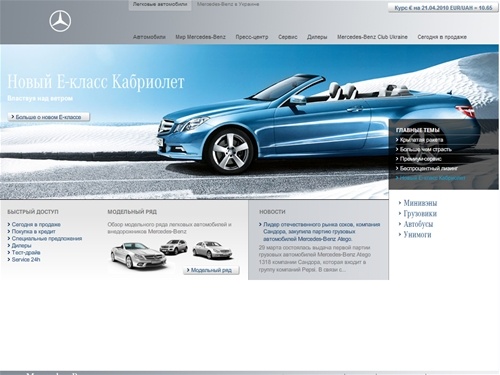Image resolution: width=500 pixels, height=375 pixels.
Task: Select Дилеры in the top navigation
Action: coord(317,37)
